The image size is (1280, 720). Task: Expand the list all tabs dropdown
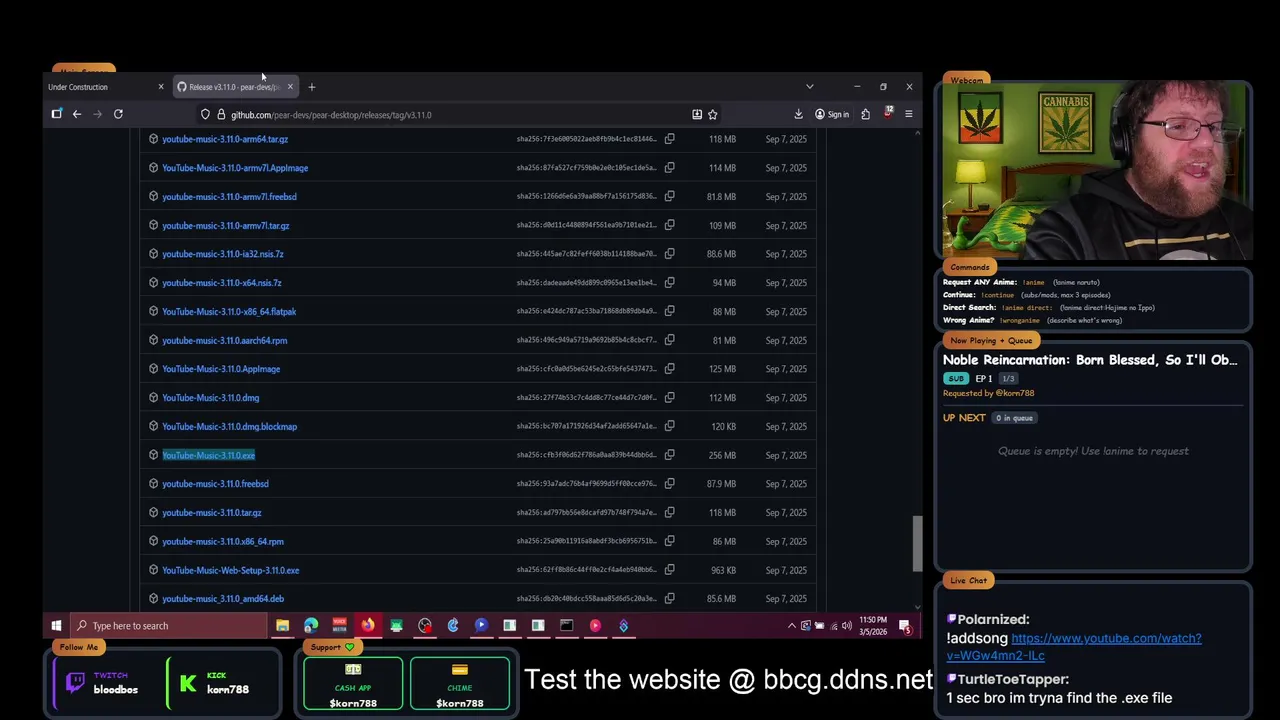point(810,87)
